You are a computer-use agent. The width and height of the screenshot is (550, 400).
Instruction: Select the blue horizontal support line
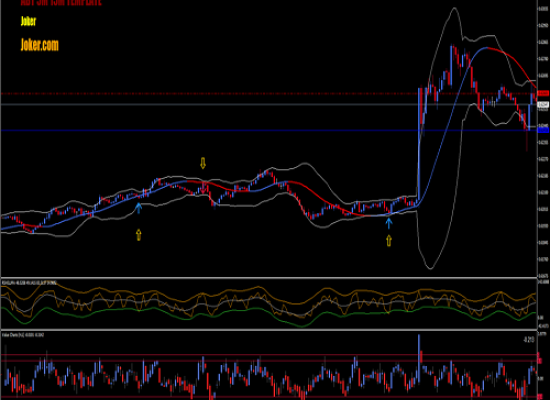tap(268, 130)
